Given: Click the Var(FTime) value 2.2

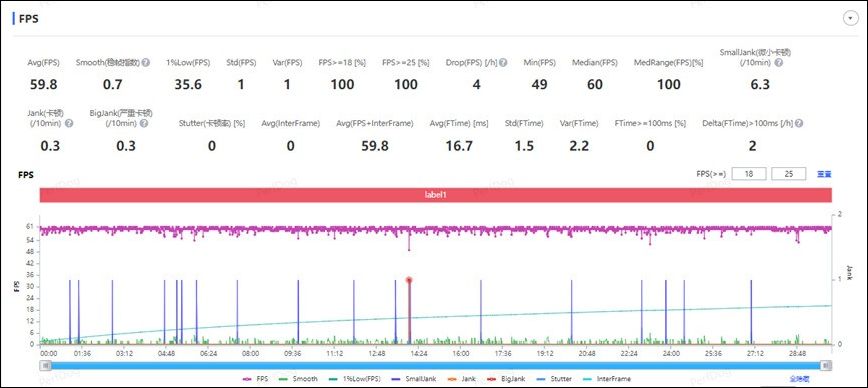Looking at the screenshot, I should pos(579,146).
